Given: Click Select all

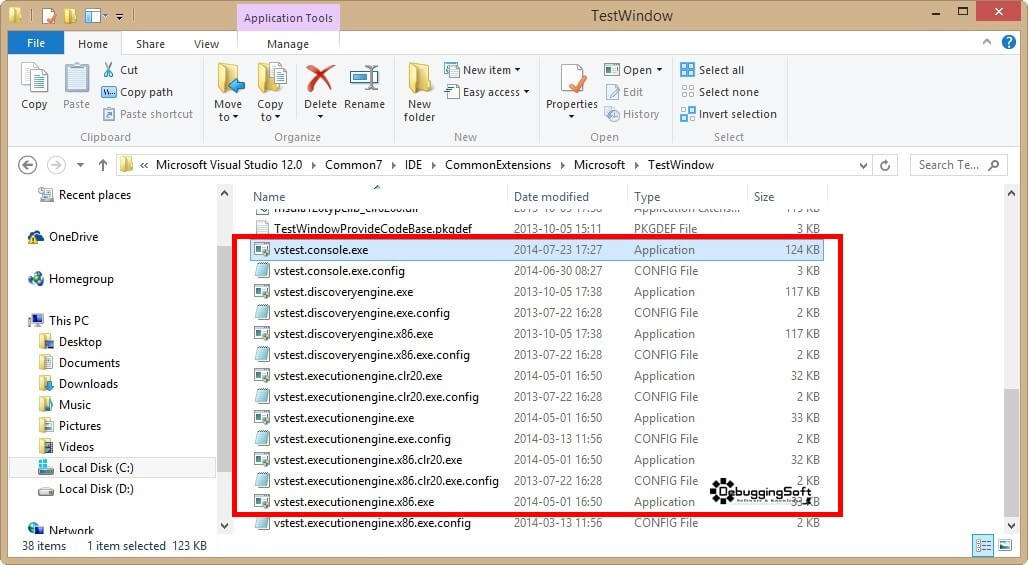Looking at the screenshot, I should click(712, 70).
